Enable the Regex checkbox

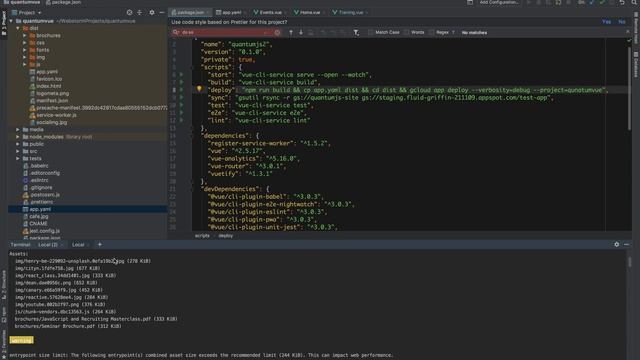431,32
